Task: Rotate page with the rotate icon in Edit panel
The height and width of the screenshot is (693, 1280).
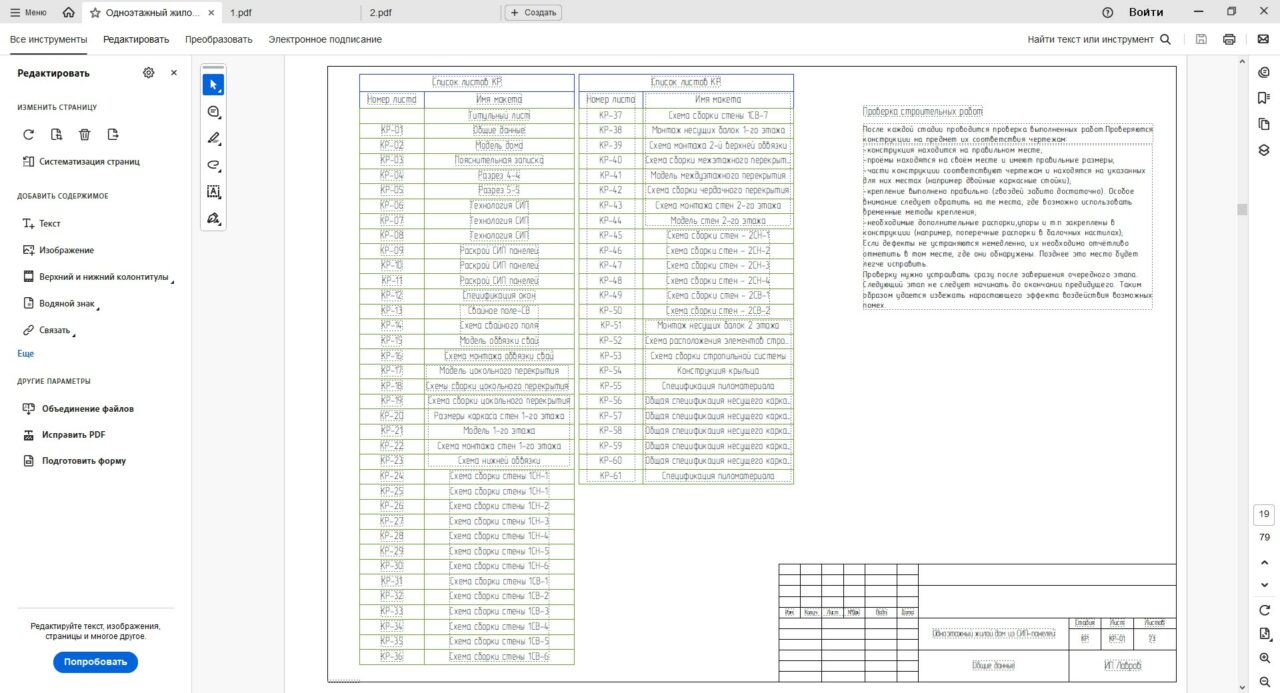Action: point(28,135)
